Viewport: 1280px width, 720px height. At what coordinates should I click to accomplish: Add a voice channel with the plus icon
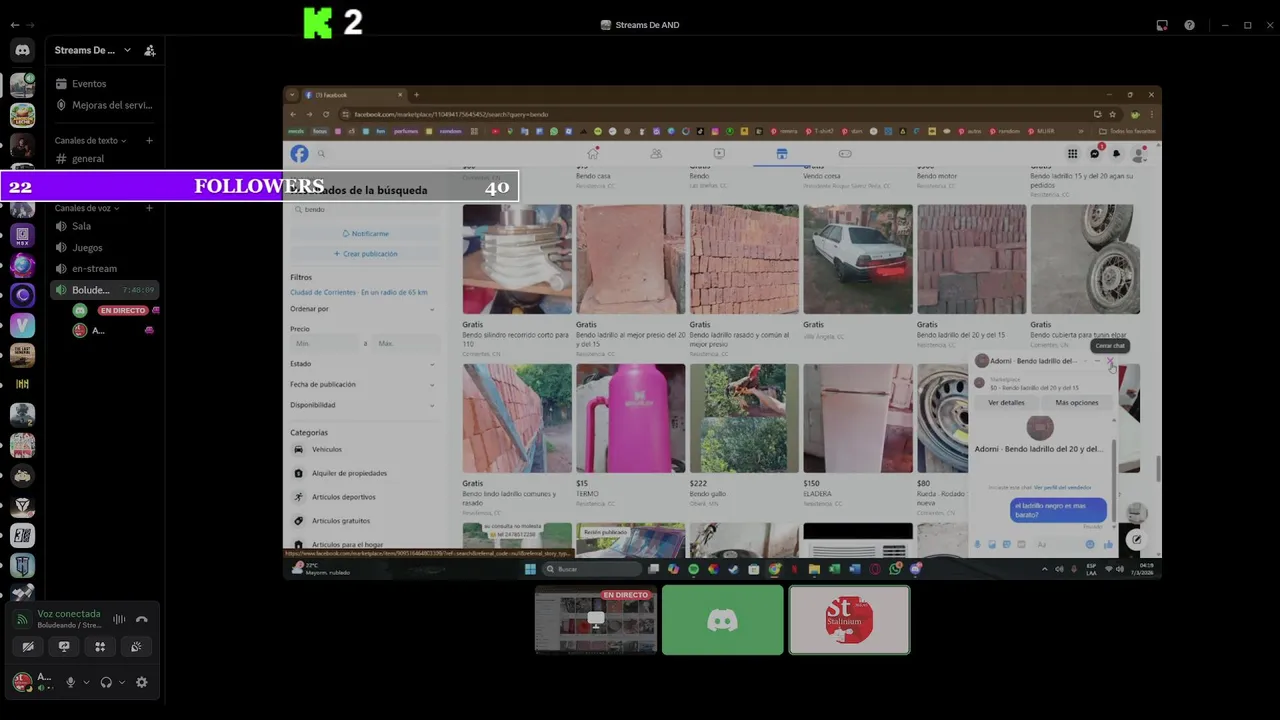click(149, 208)
